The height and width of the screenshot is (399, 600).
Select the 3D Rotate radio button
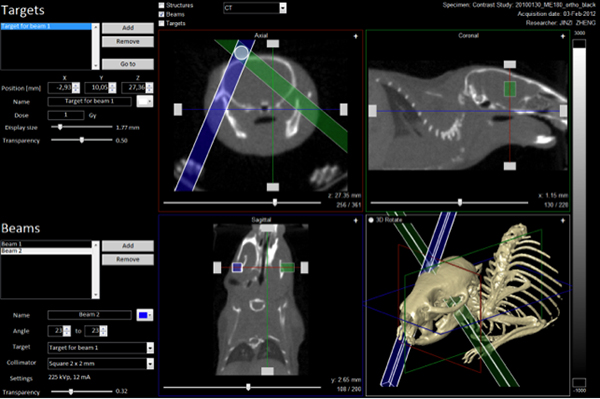coord(371,220)
